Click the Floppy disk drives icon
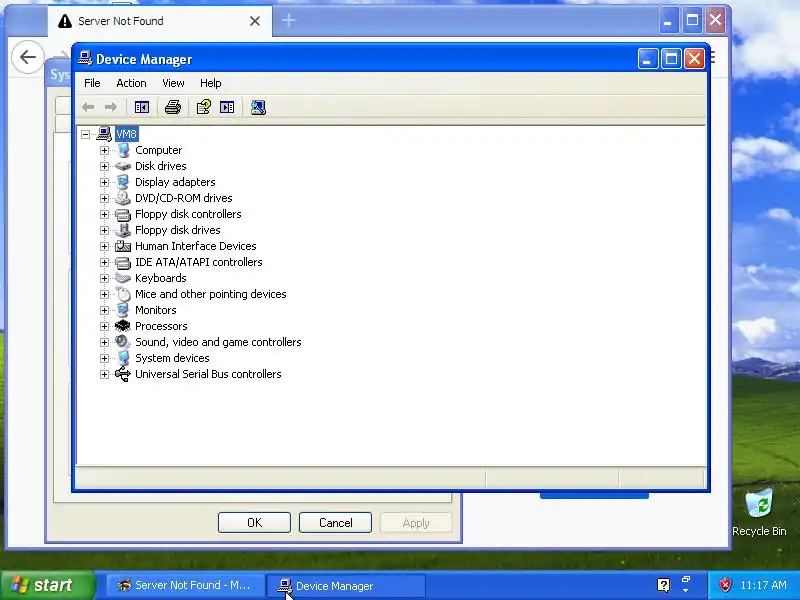This screenshot has width=800, height=600. (x=123, y=230)
